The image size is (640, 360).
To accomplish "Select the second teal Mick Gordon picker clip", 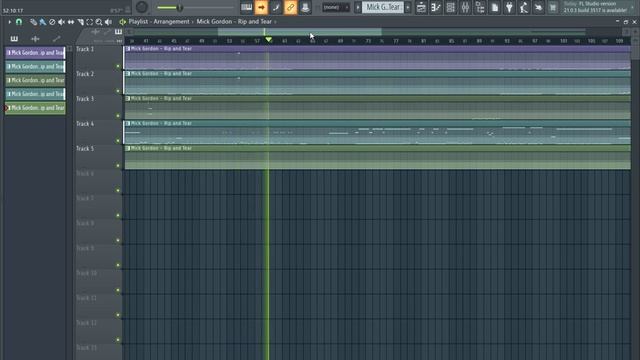I will pos(35,67).
